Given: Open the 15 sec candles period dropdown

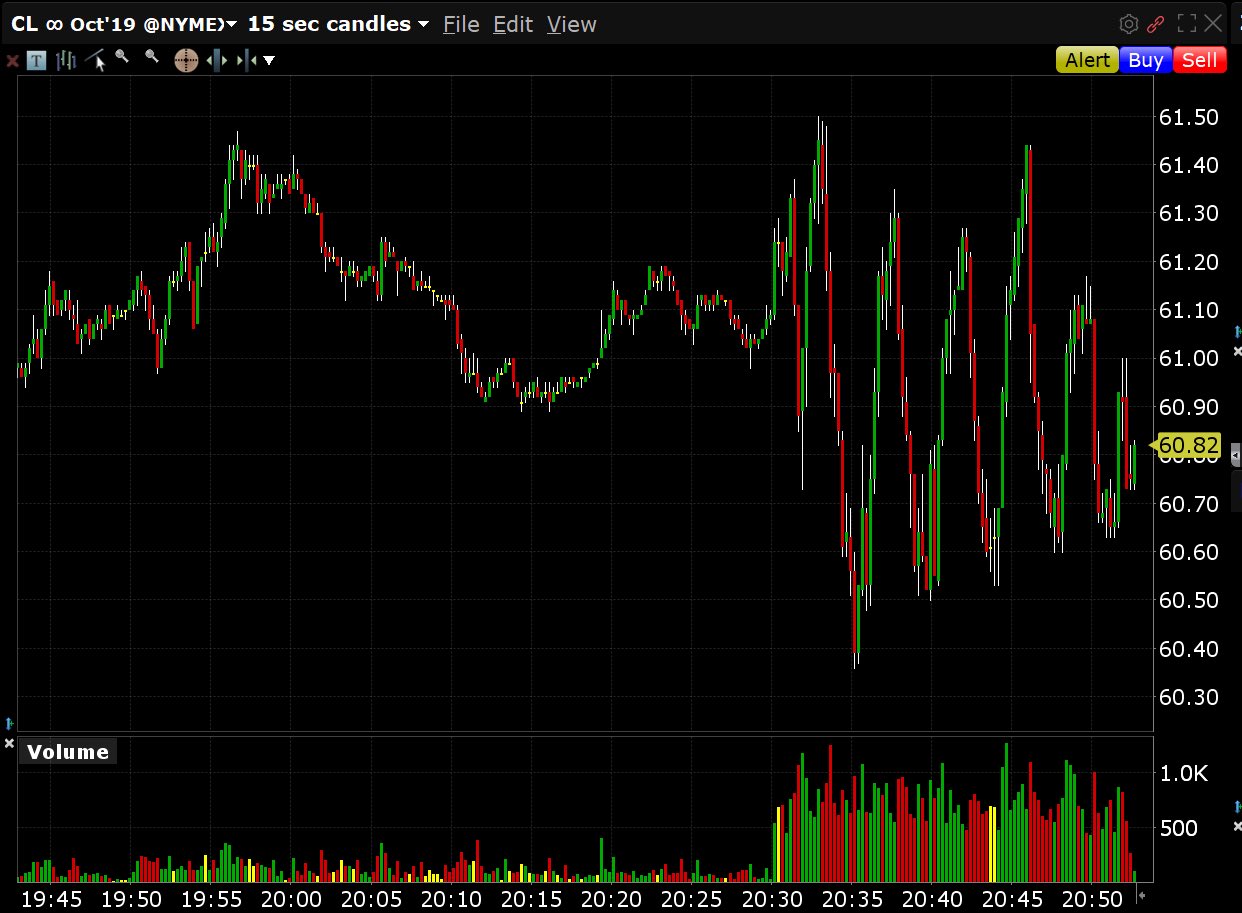Looking at the screenshot, I should 339,24.
